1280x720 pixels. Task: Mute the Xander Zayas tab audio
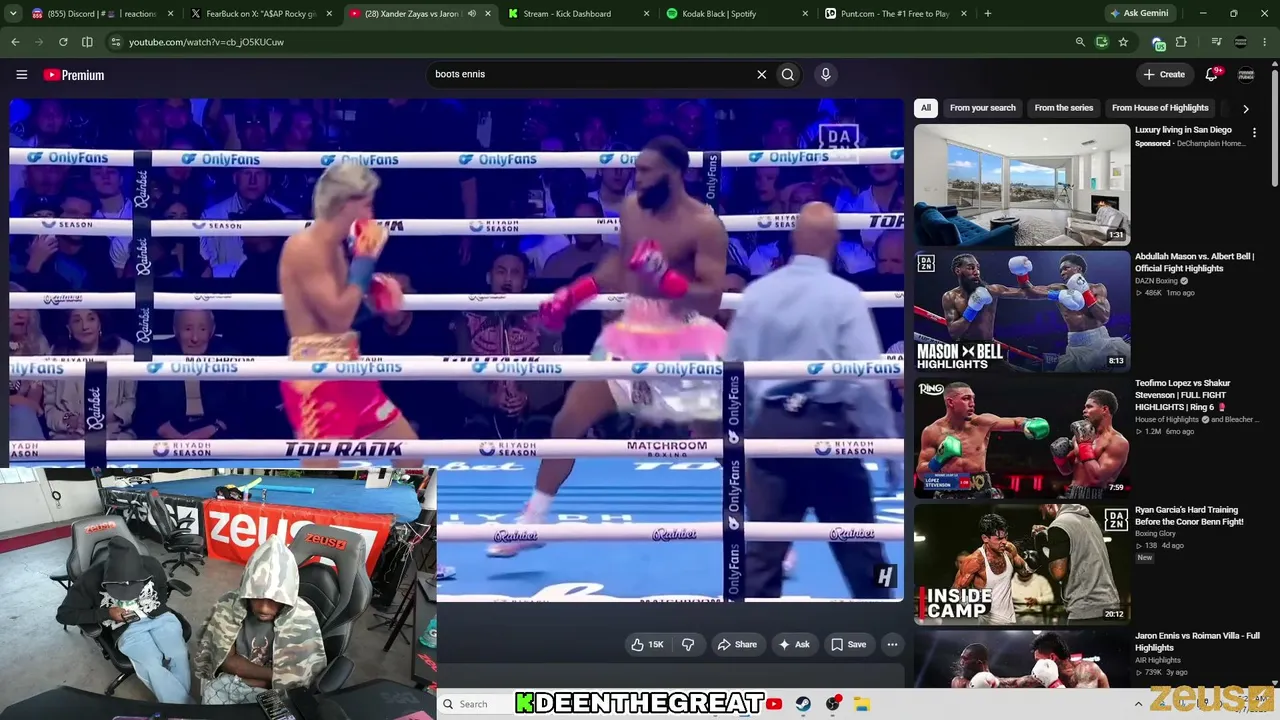[472, 14]
